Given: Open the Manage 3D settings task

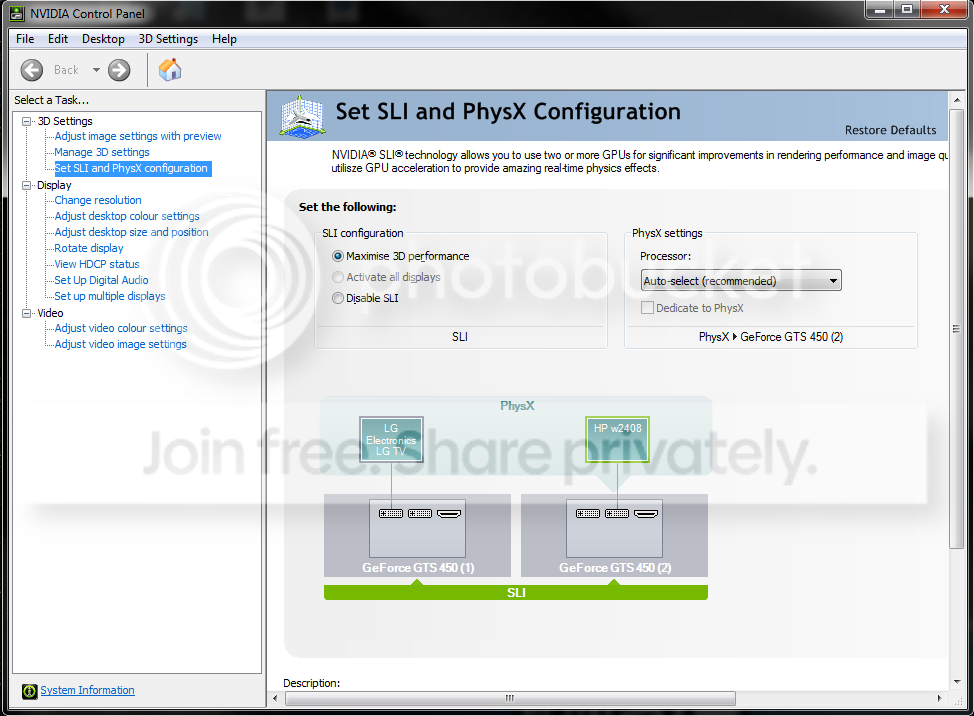Looking at the screenshot, I should pos(102,152).
